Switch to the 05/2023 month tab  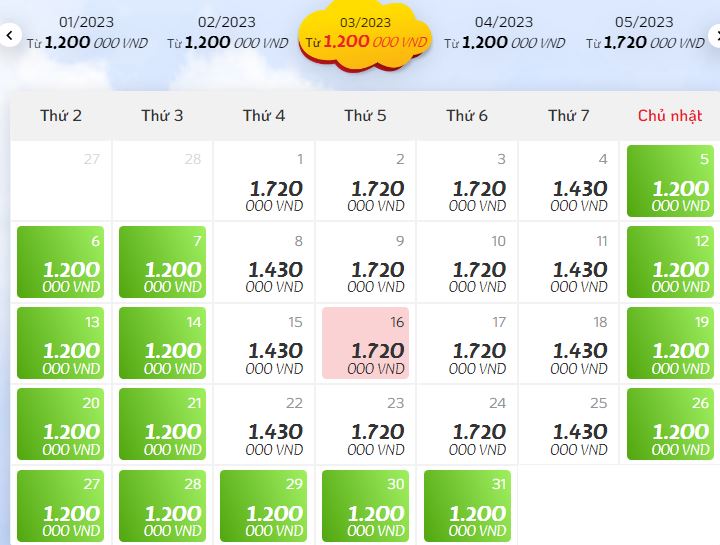645,33
